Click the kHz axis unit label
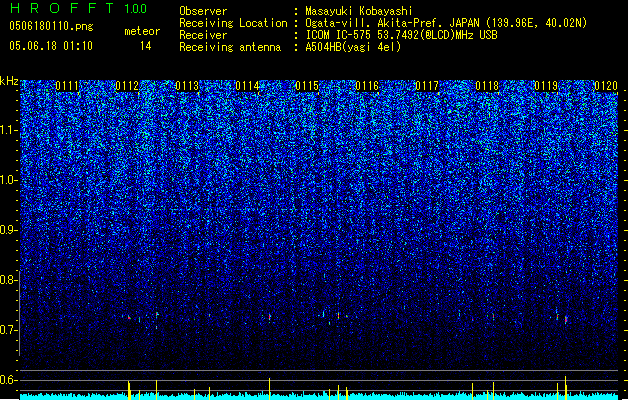This screenshot has height=400, width=629. click(9, 81)
